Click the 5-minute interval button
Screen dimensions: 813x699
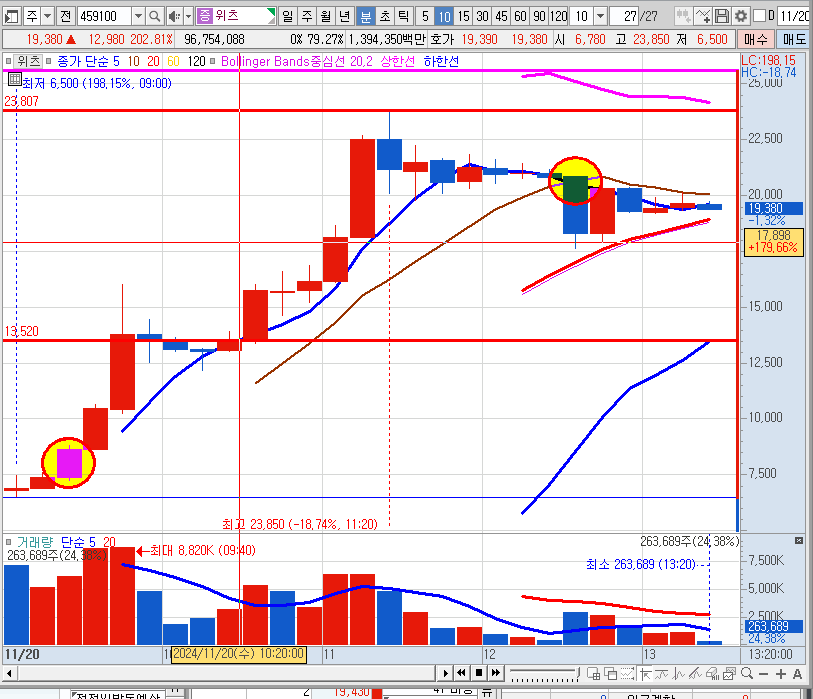point(425,17)
